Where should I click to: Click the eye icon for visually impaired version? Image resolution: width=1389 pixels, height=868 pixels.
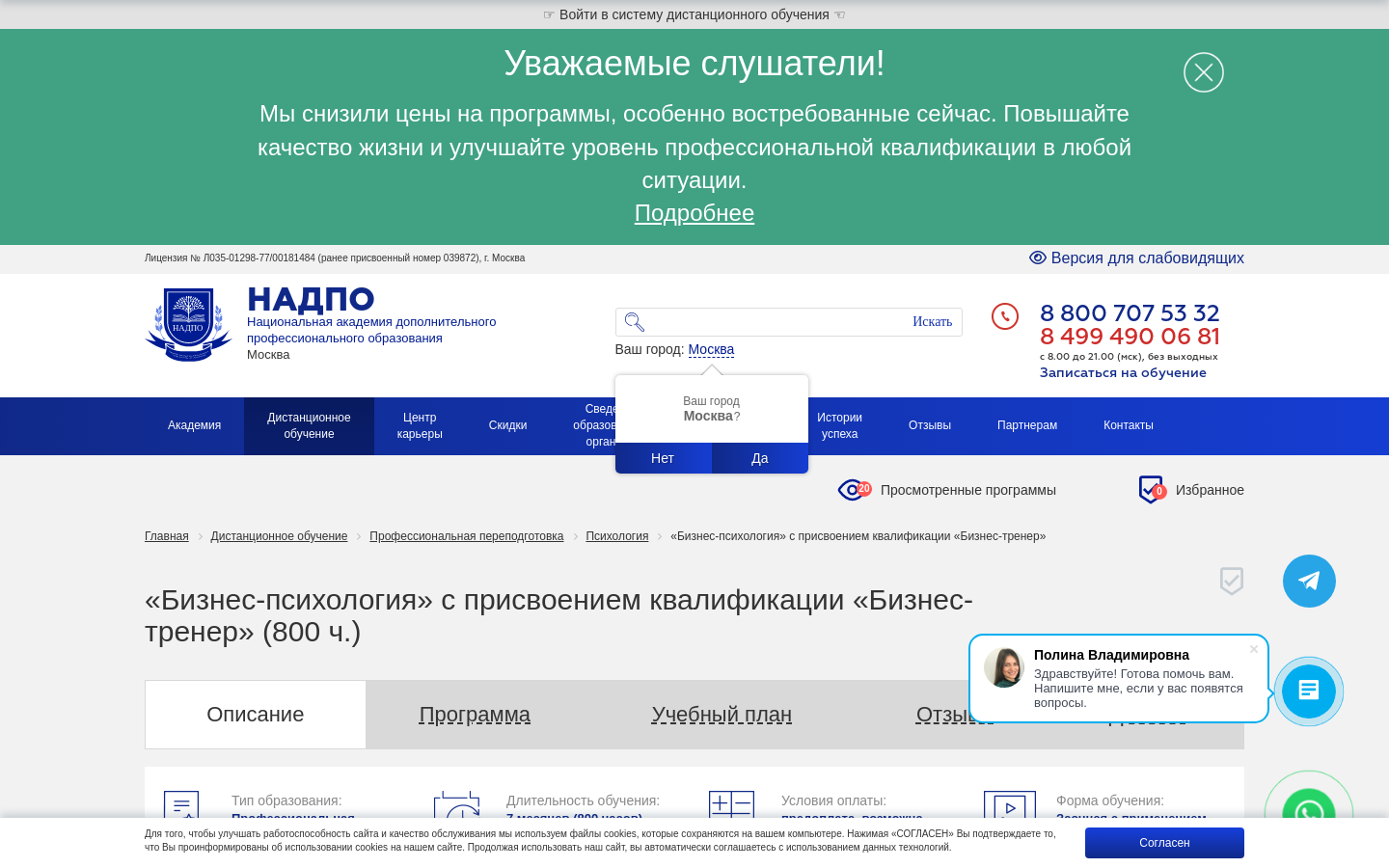[1038, 258]
